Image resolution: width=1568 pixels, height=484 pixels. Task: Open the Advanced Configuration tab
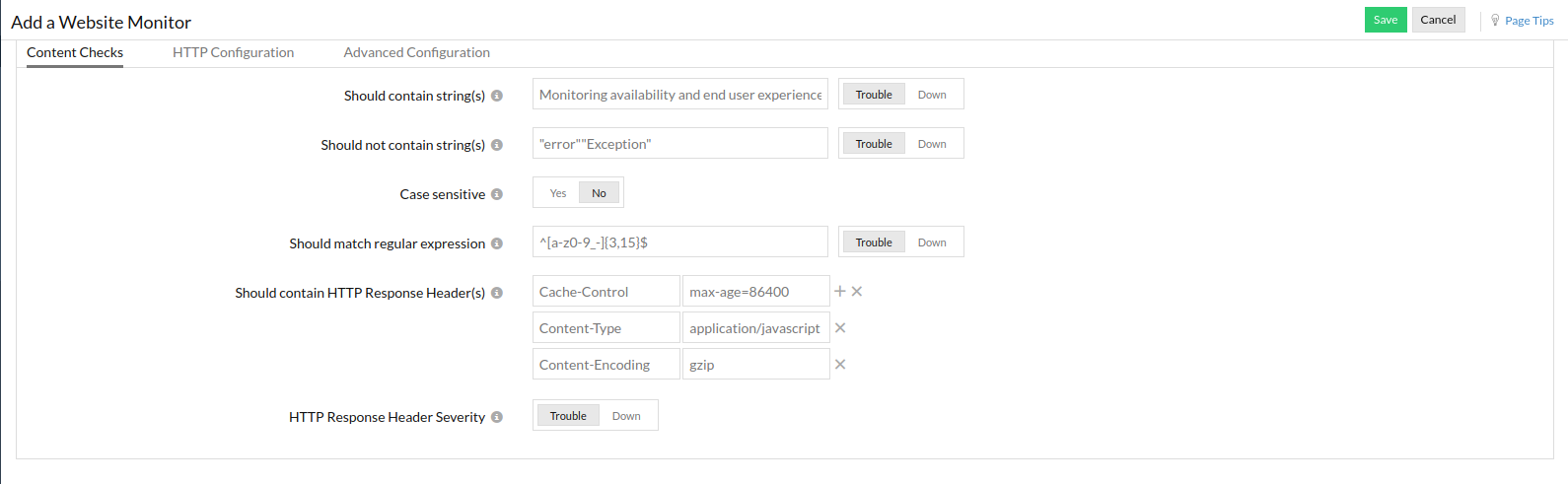click(416, 52)
